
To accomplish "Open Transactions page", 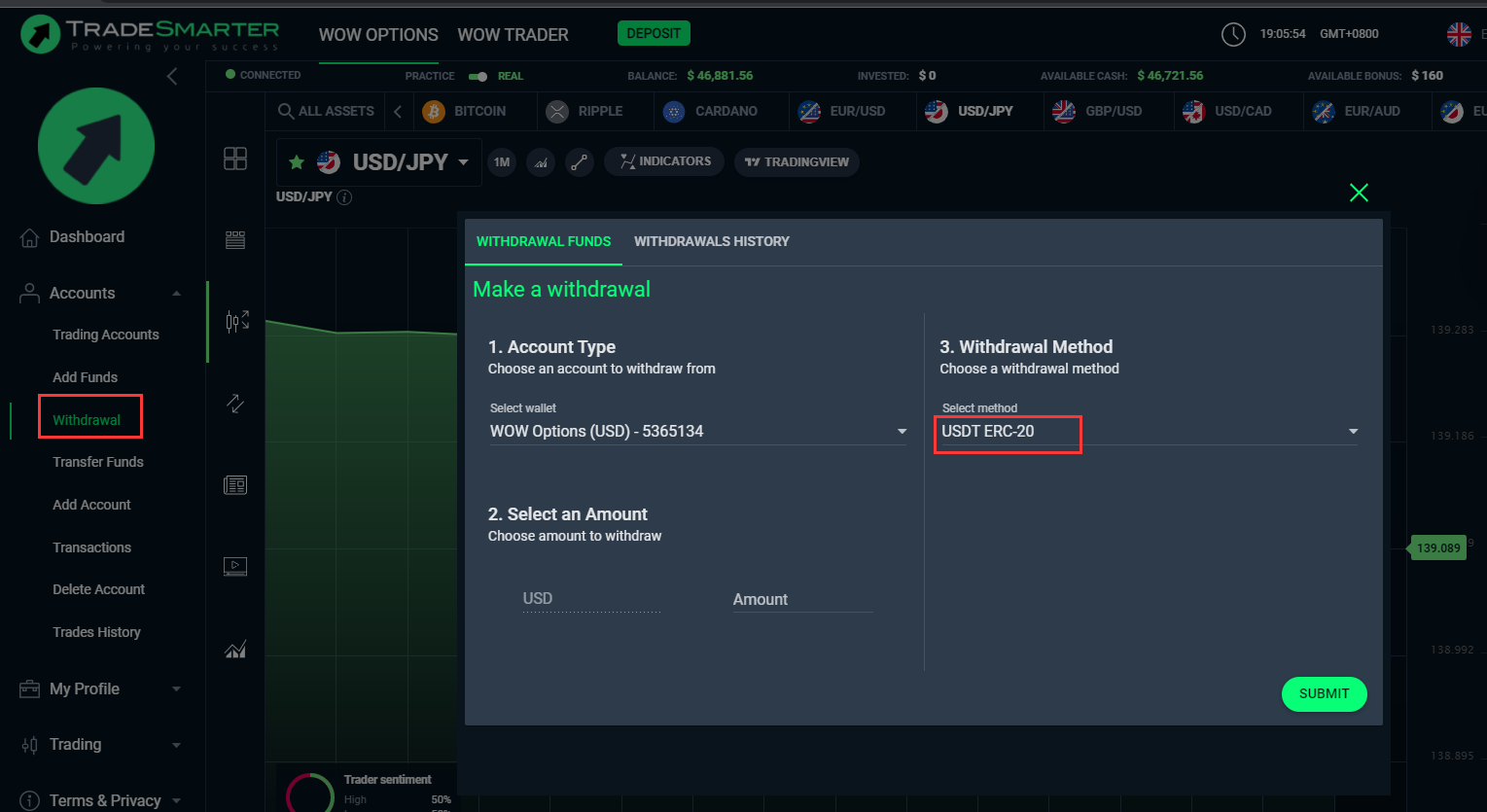I will coord(91,547).
